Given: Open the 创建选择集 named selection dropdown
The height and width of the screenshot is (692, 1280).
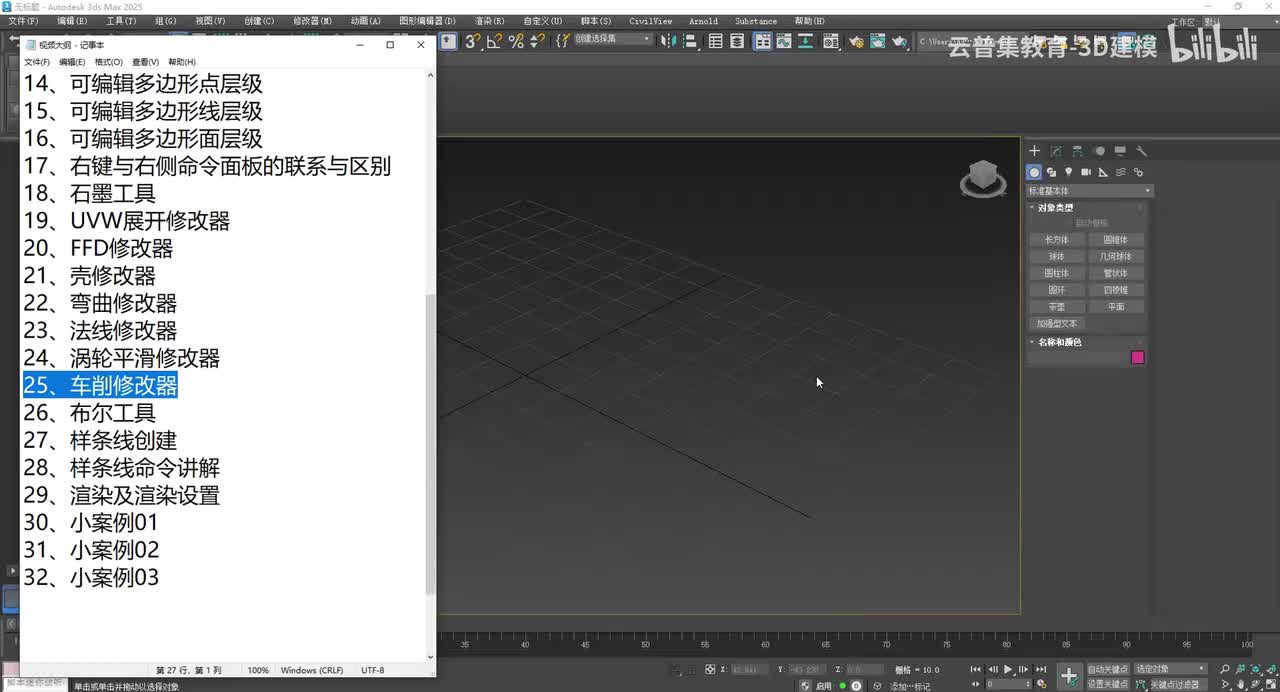Looking at the screenshot, I should click(611, 39).
